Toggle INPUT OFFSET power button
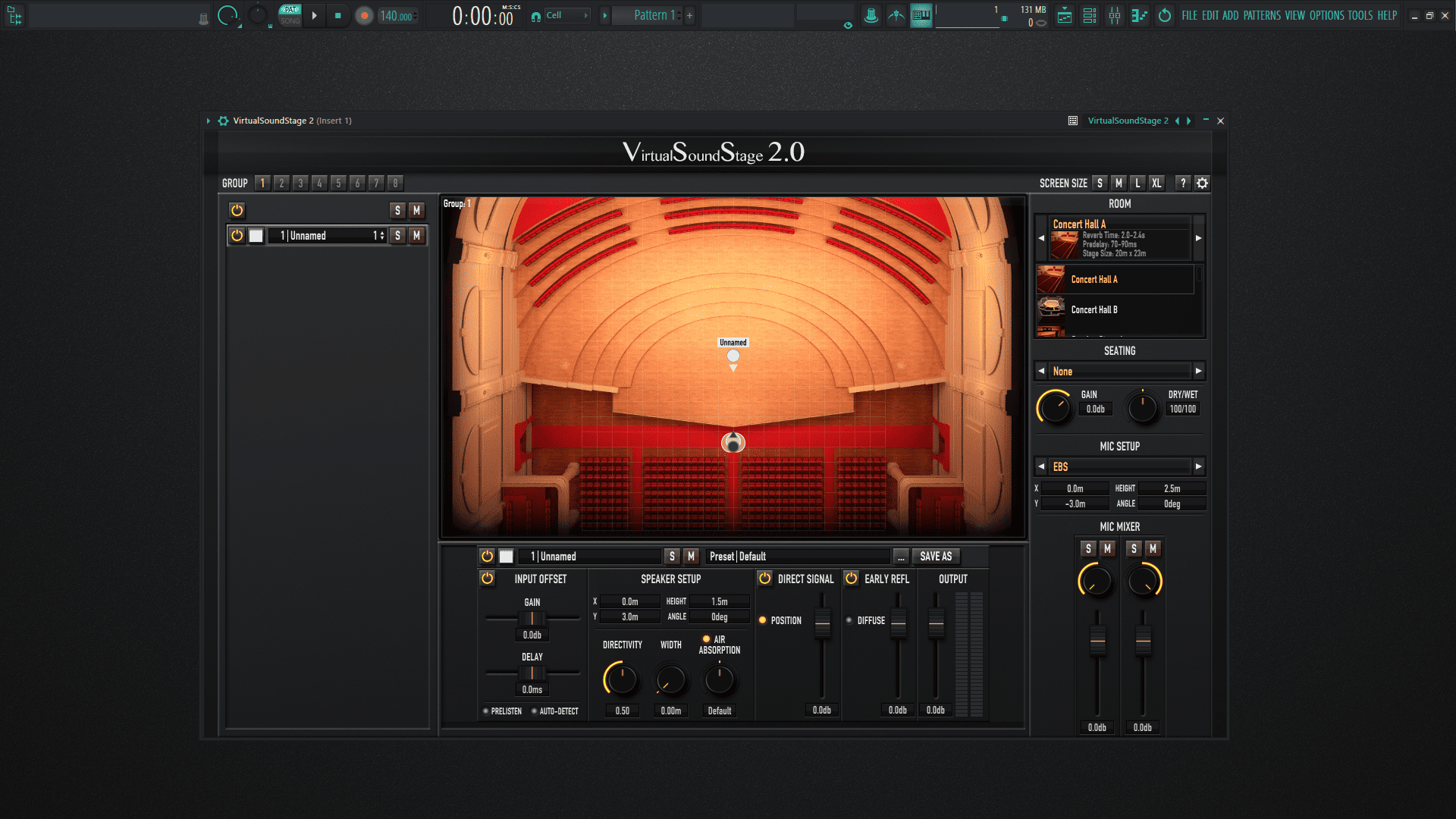 [x=487, y=579]
